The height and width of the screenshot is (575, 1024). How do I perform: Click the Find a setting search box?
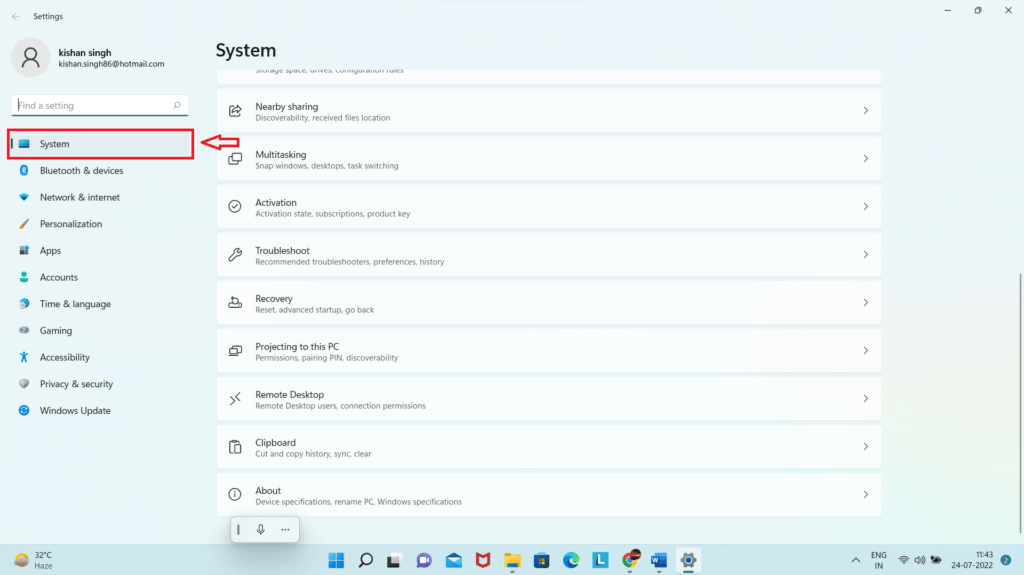click(x=100, y=105)
